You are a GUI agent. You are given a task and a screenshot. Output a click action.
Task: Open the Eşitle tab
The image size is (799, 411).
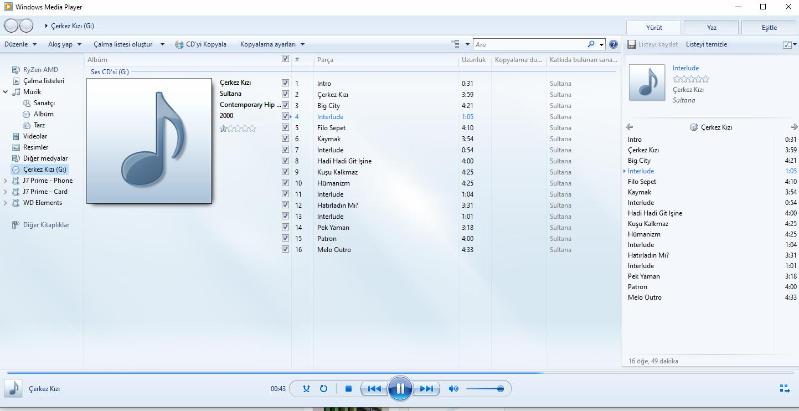[768, 27]
